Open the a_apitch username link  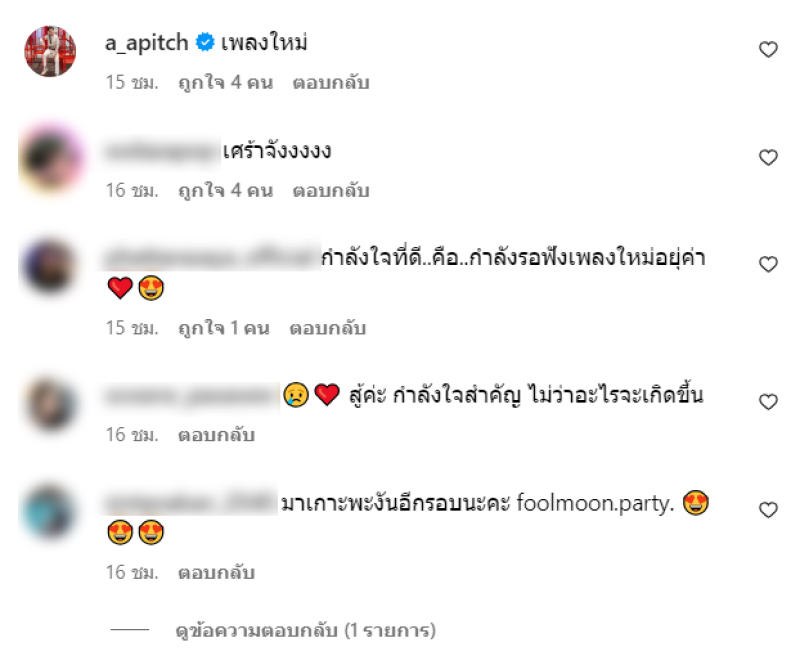[147, 43]
